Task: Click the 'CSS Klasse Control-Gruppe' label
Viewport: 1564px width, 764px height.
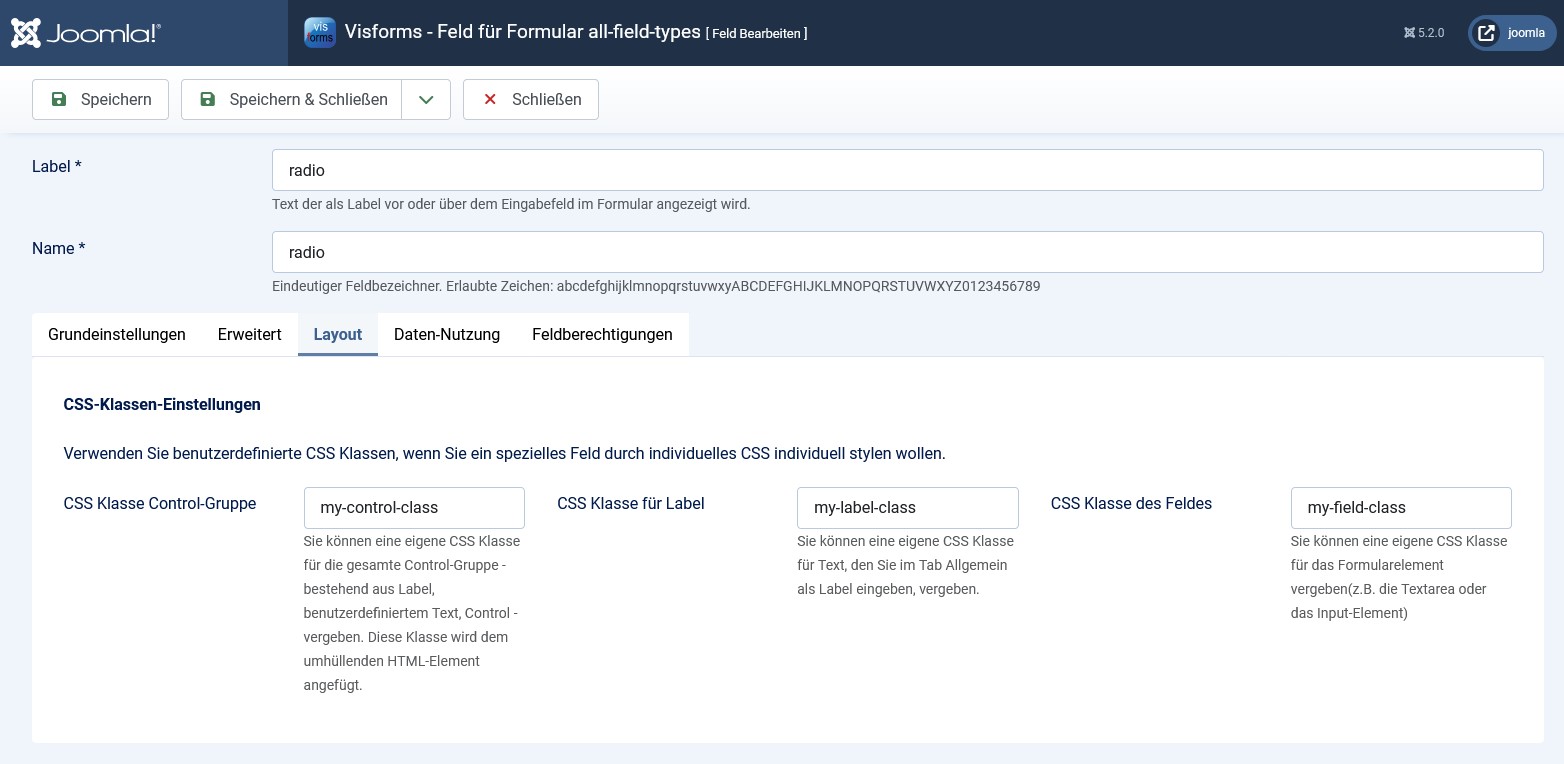Action: 160,503
